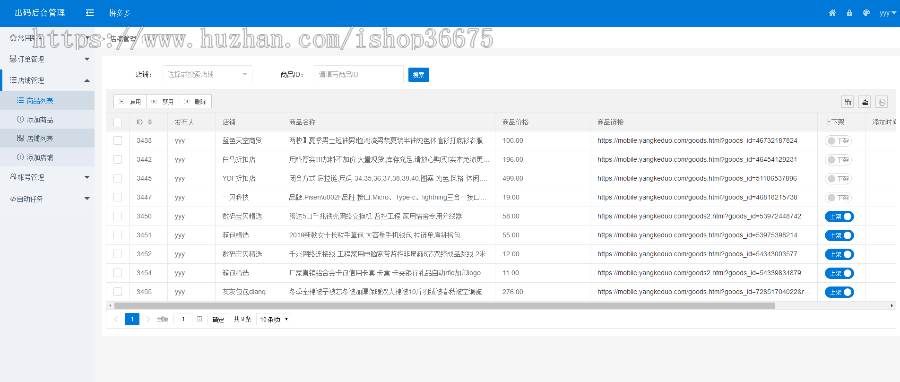Expand the 自动任务 sidebar section
Image resolution: width=900 pixels, height=382 pixels.
(x=47, y=199)
